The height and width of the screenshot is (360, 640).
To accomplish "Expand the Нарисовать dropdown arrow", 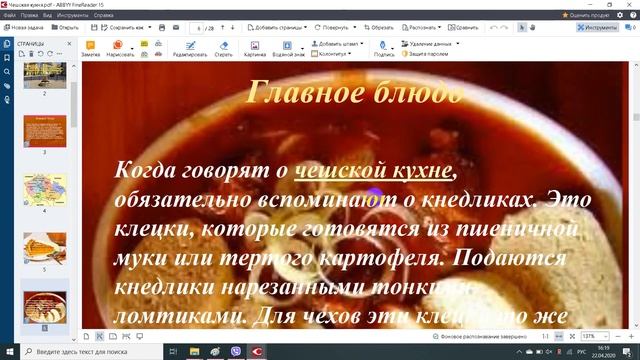I will click(132, 49).
